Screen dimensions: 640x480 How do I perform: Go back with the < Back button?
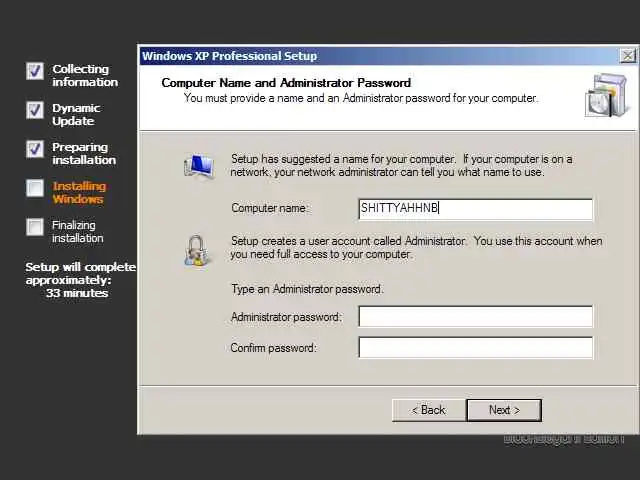(429, 410)
